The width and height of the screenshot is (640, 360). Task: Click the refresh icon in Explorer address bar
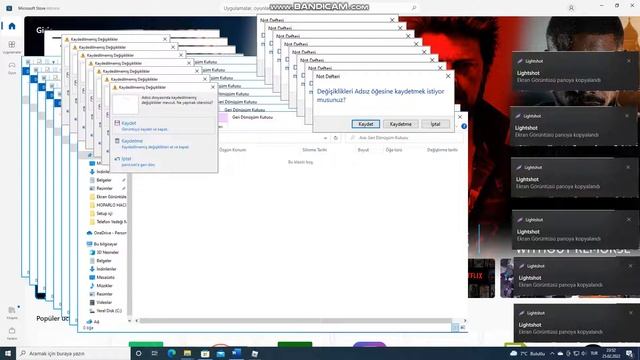pos(336,138)
